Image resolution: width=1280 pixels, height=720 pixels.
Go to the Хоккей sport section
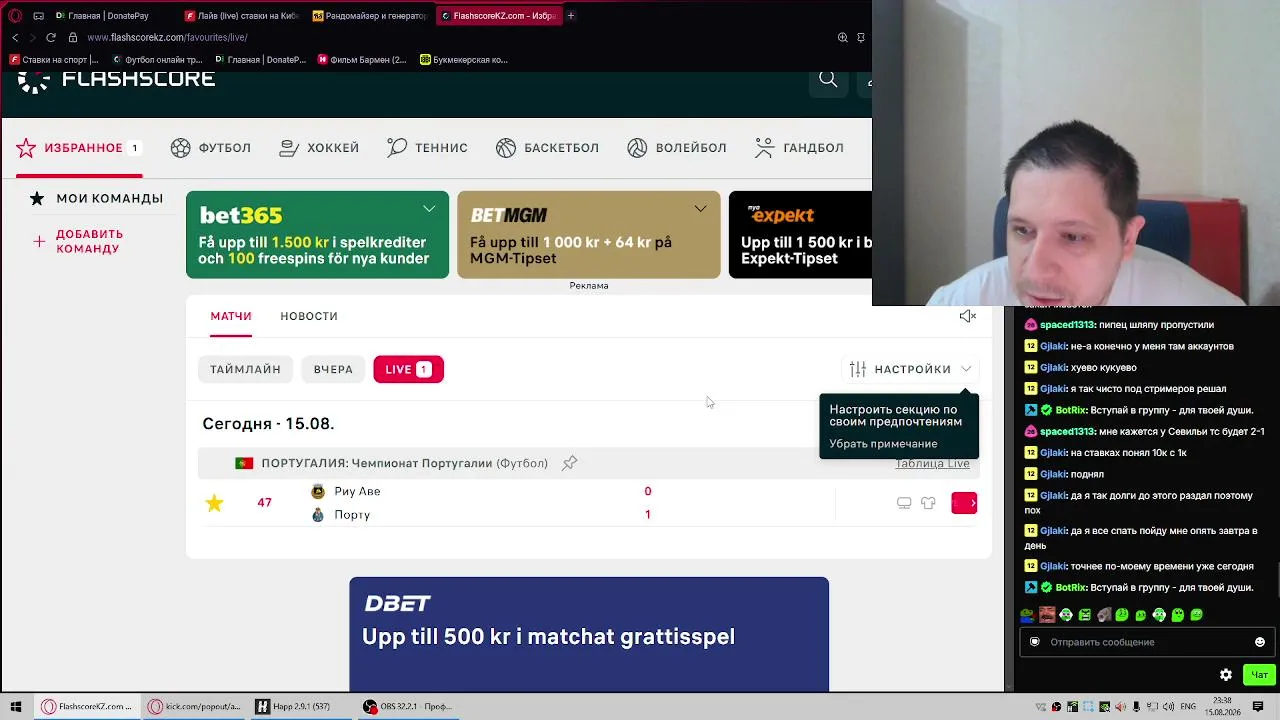pyautogui.click(x=319, y=148)
